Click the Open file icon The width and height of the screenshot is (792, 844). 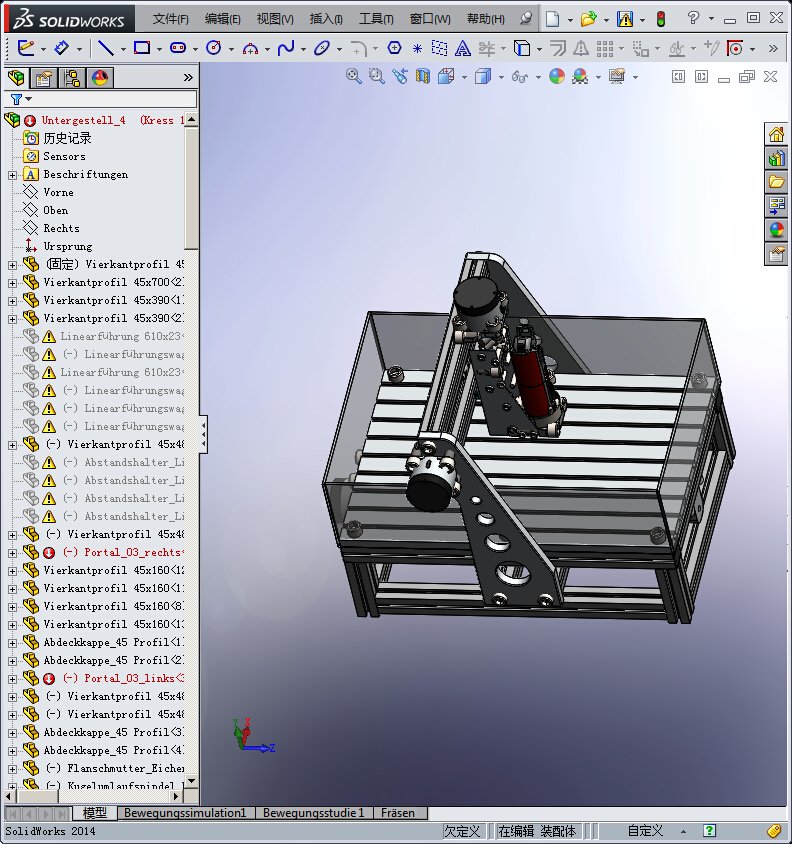588,19
